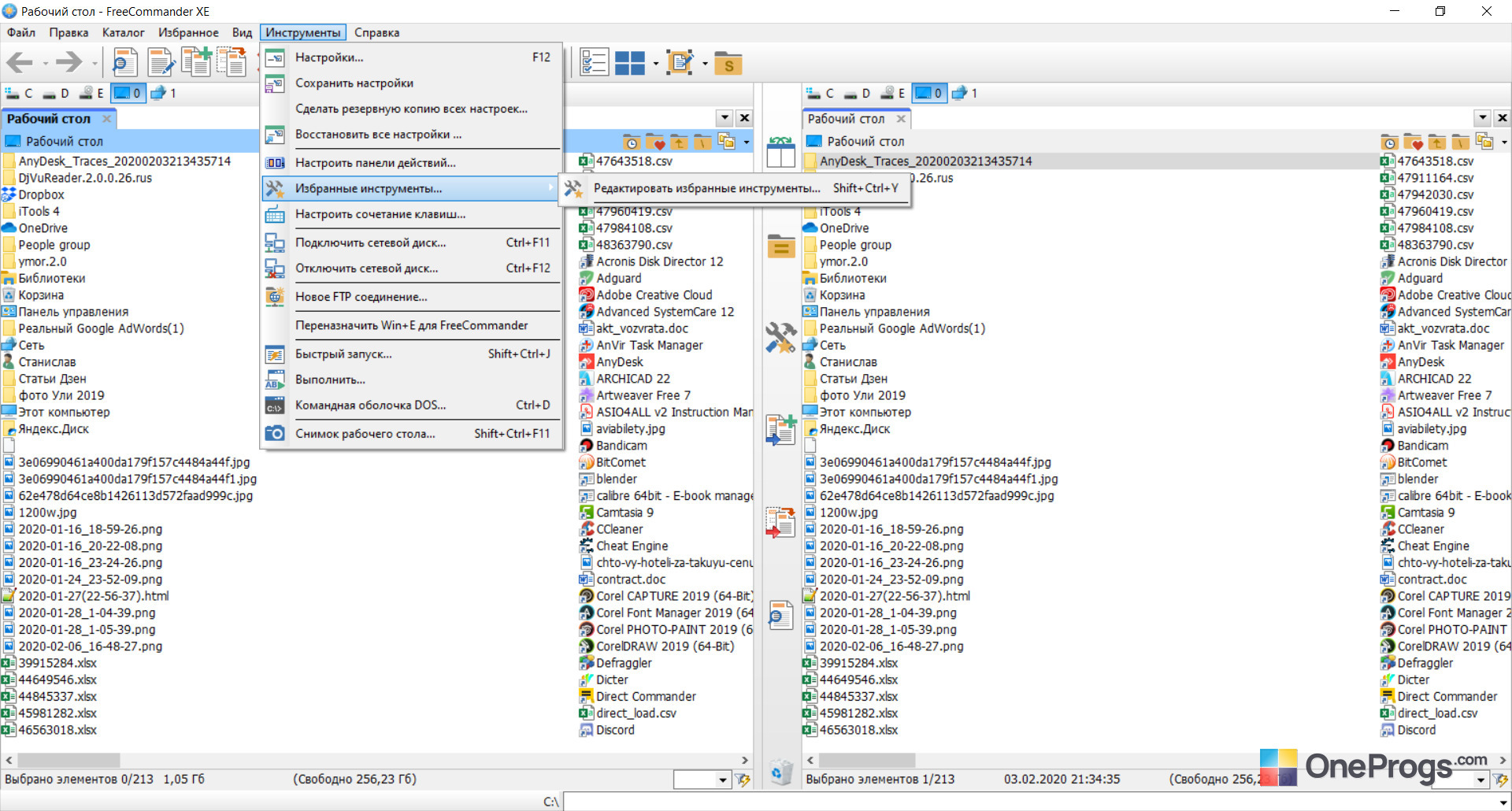Click right panel X close button

pyautogui.click(x=1502, y=118)
